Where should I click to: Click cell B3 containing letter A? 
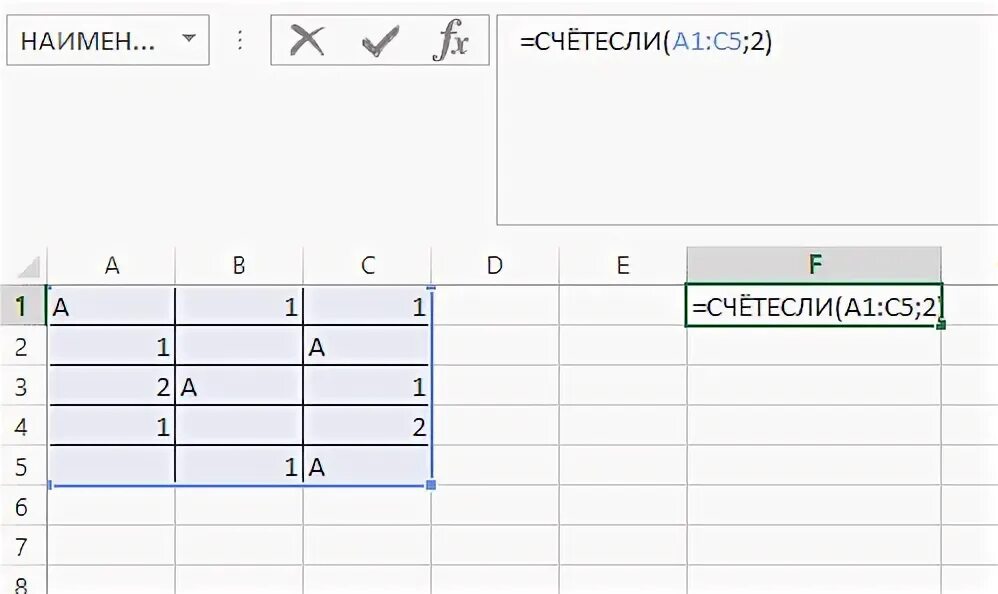click(x=239, y=386)
